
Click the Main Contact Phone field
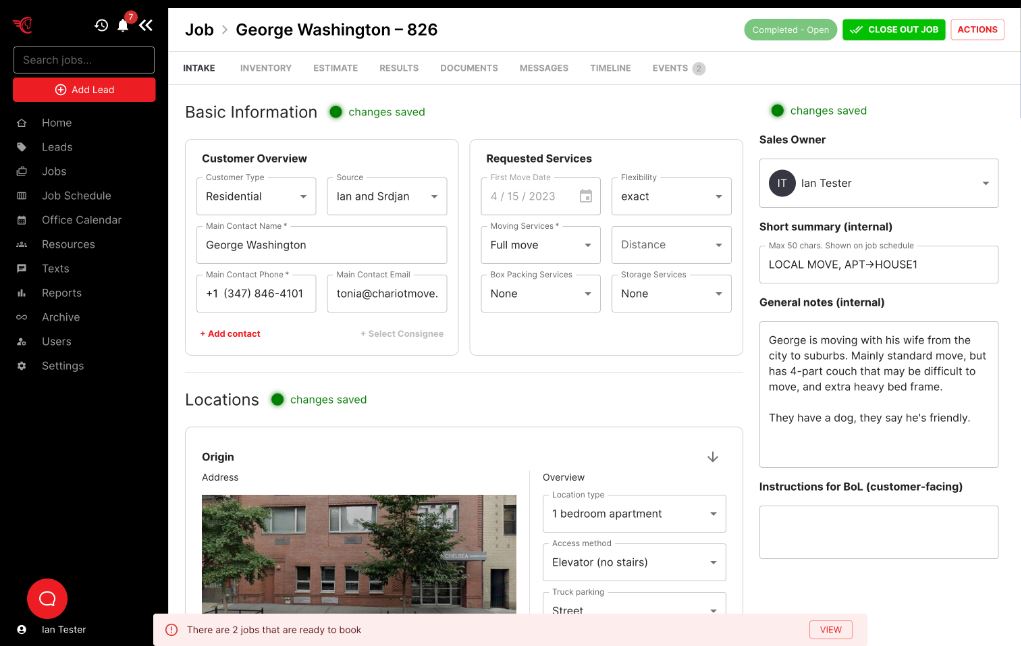256,294
